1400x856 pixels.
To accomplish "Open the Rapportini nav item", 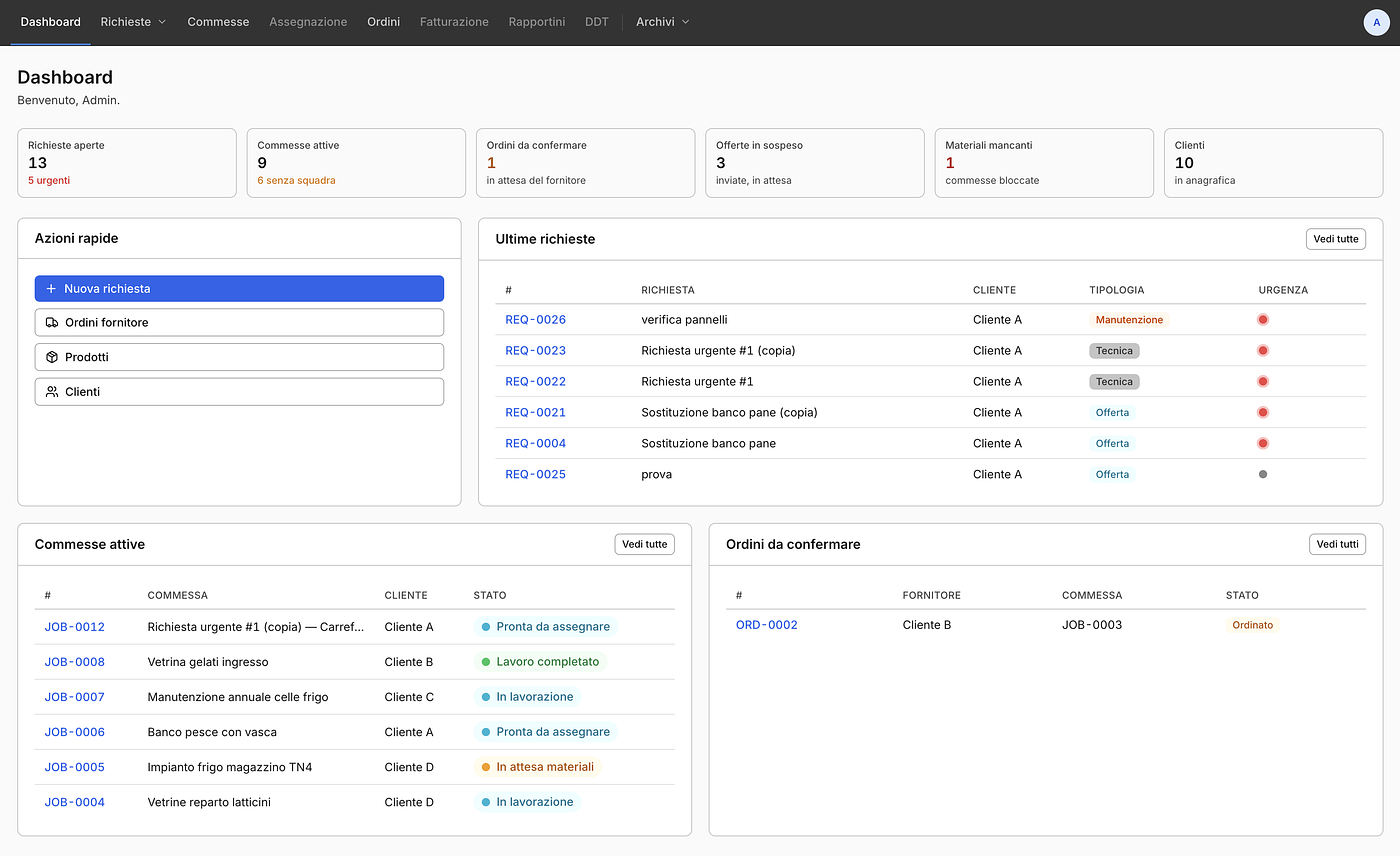I will (537, 22).
